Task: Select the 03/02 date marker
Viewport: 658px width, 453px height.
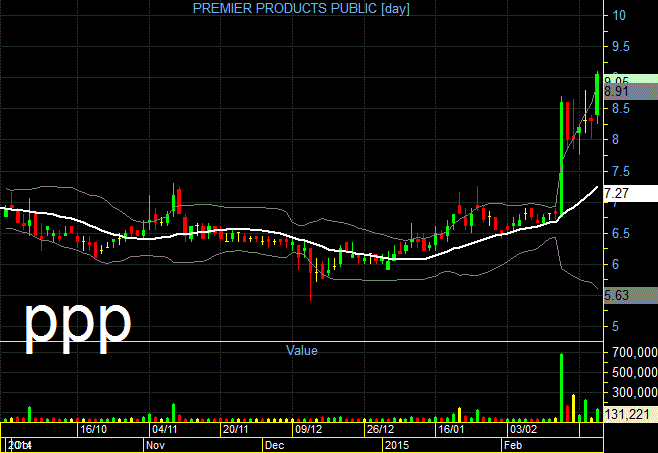Action: click(523, 429)
